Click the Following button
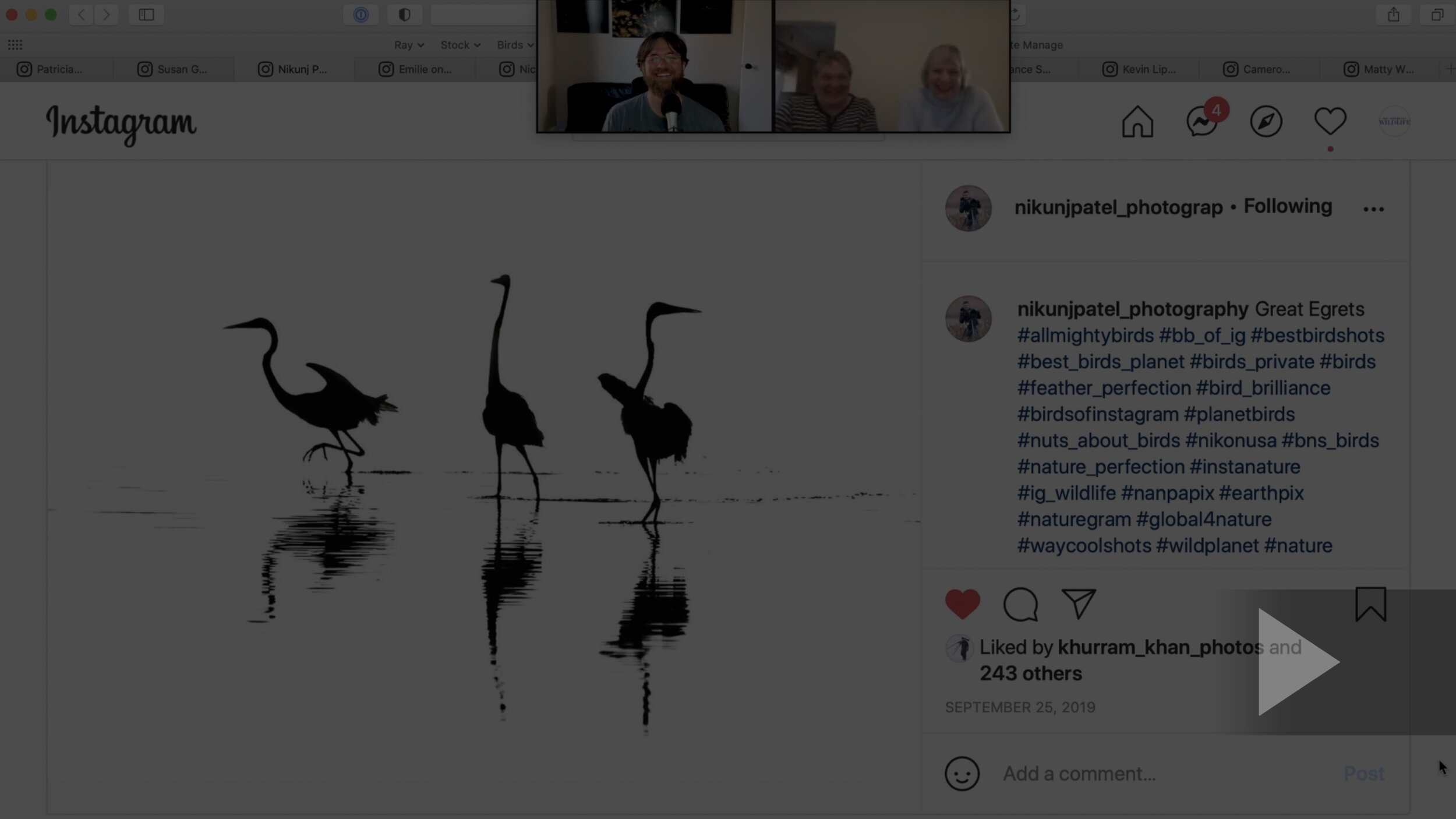Screen dimensions: 1456x819 tap(1288, 206)
